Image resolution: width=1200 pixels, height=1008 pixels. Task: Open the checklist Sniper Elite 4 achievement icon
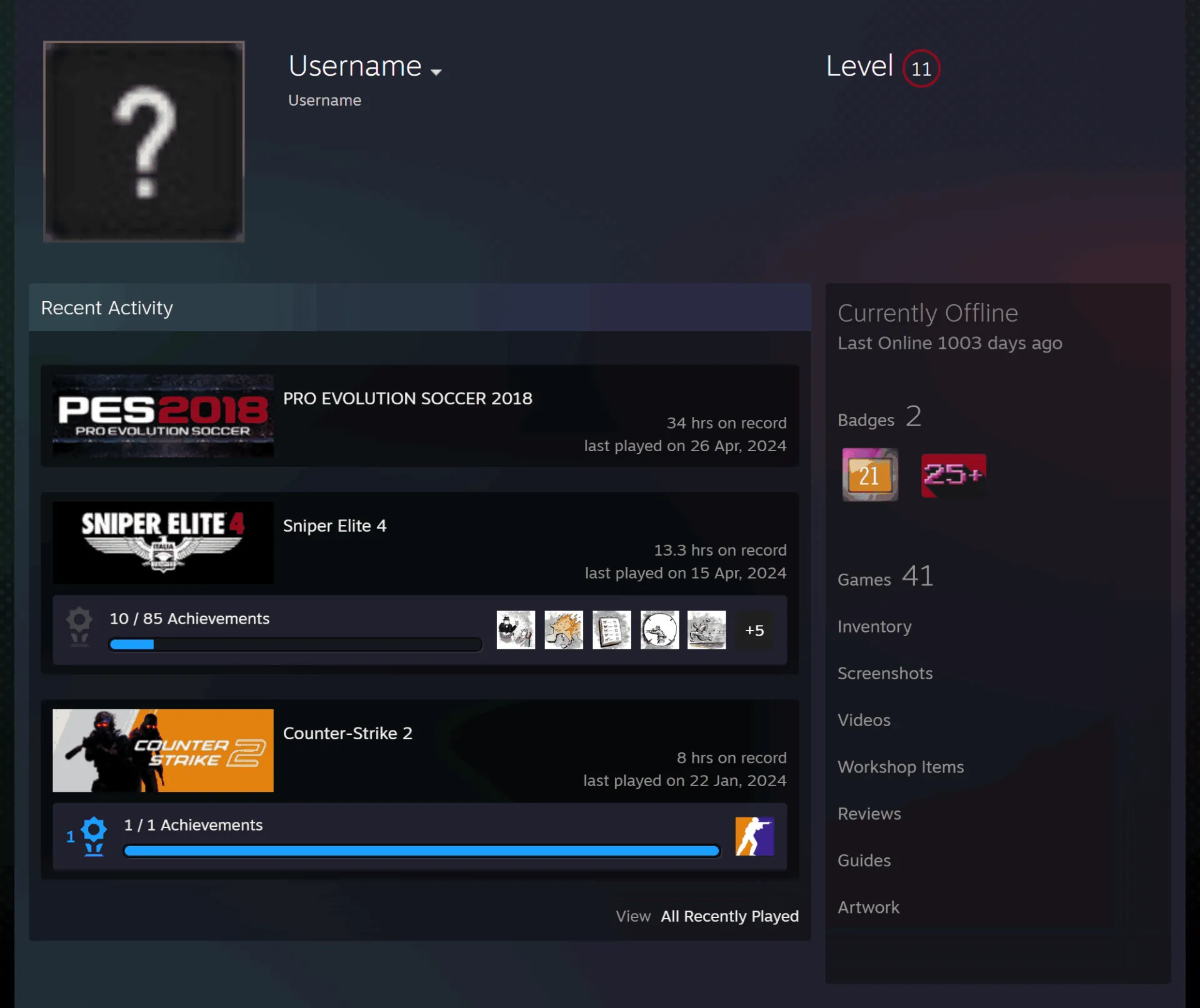point(612,630)
